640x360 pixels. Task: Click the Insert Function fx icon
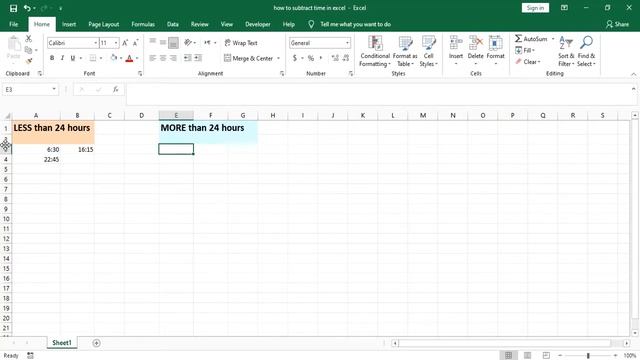coord(116,89)
